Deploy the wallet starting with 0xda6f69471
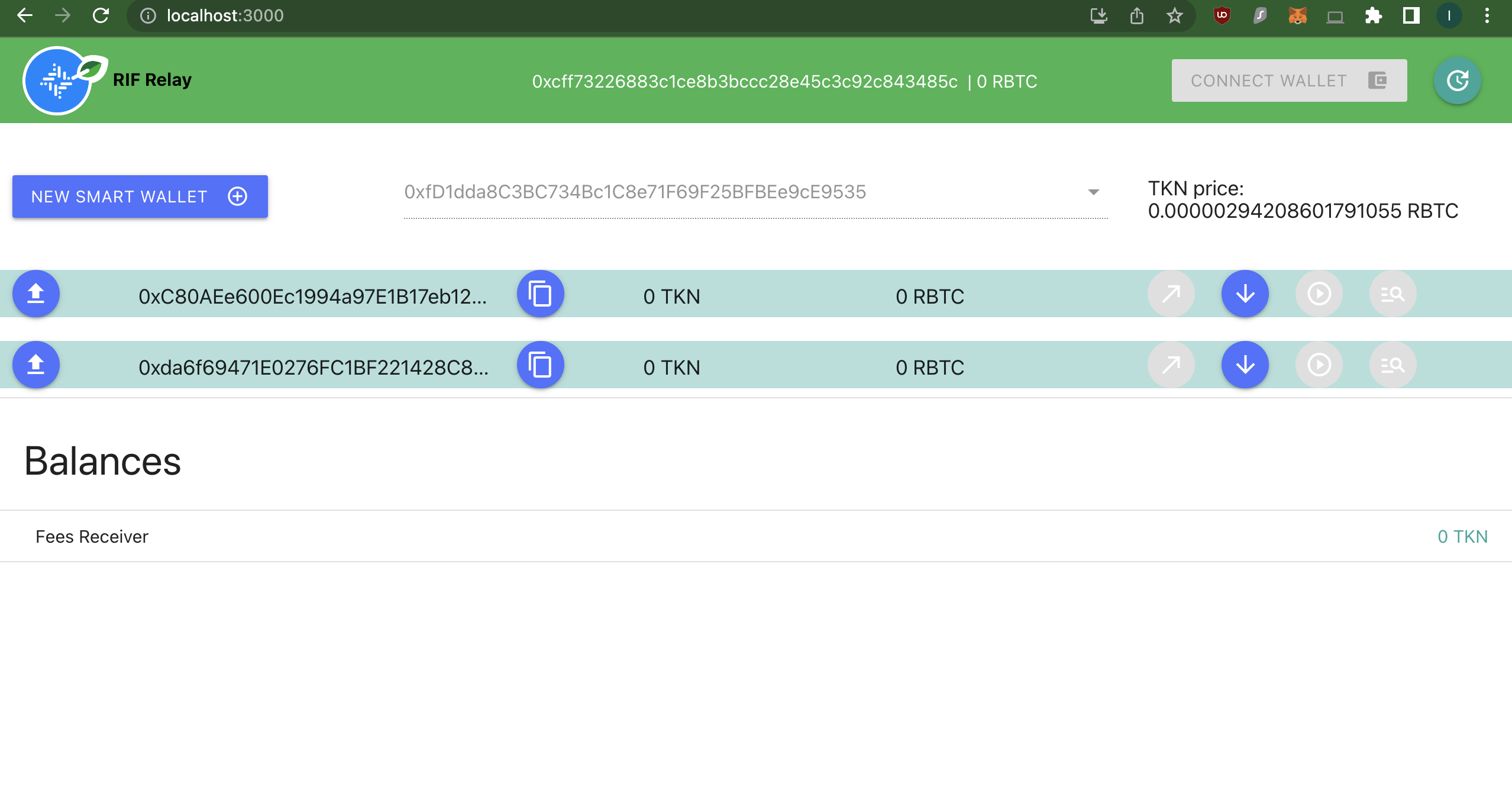This screenshot has width=1512, height=799. (x=35, y=365)
